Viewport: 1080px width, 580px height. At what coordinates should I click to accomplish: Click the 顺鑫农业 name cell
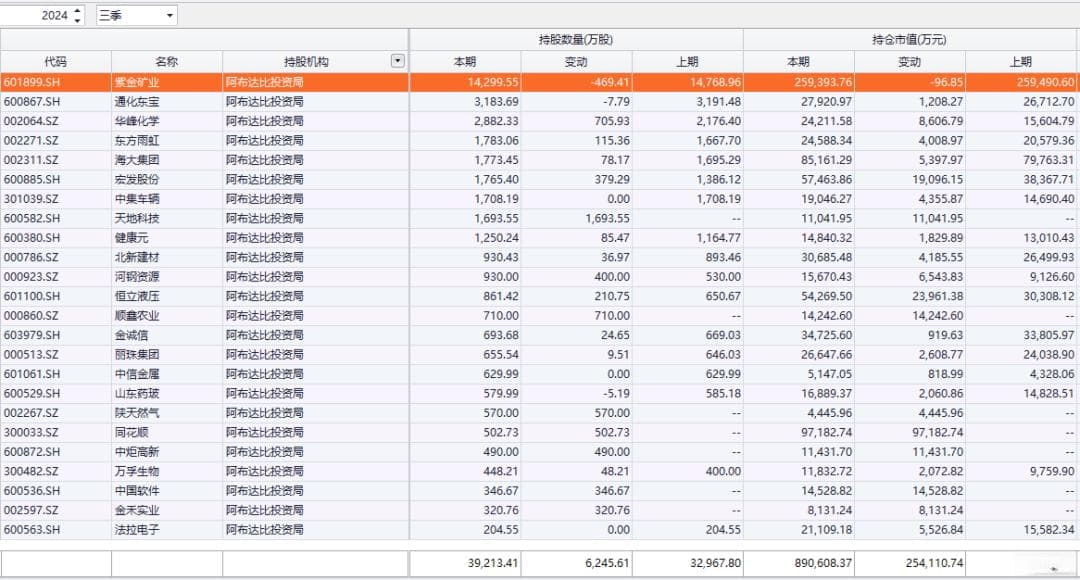[167, 315]
